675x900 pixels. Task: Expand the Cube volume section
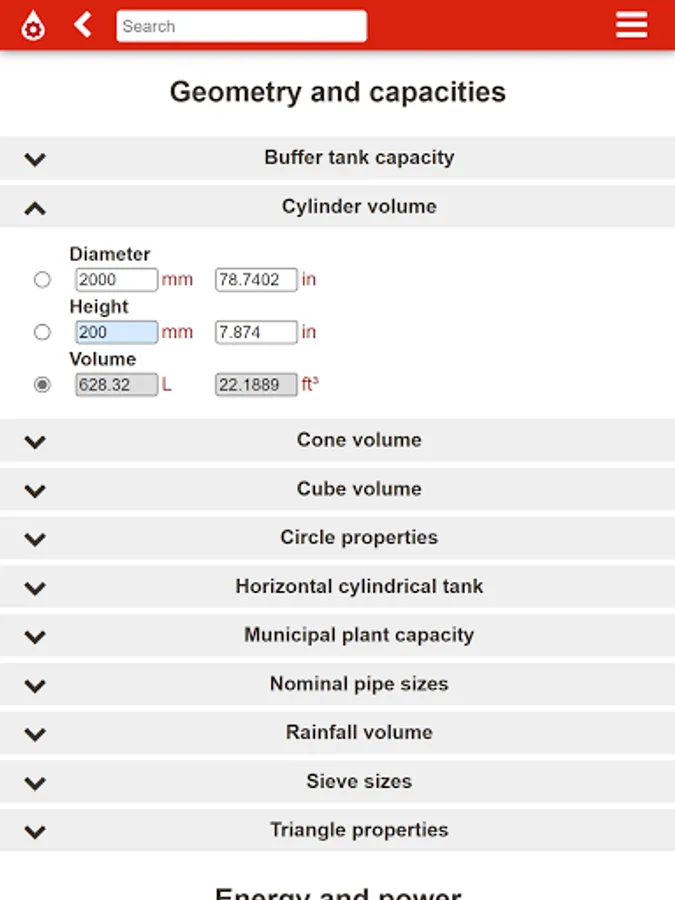[x=359, y=489]
